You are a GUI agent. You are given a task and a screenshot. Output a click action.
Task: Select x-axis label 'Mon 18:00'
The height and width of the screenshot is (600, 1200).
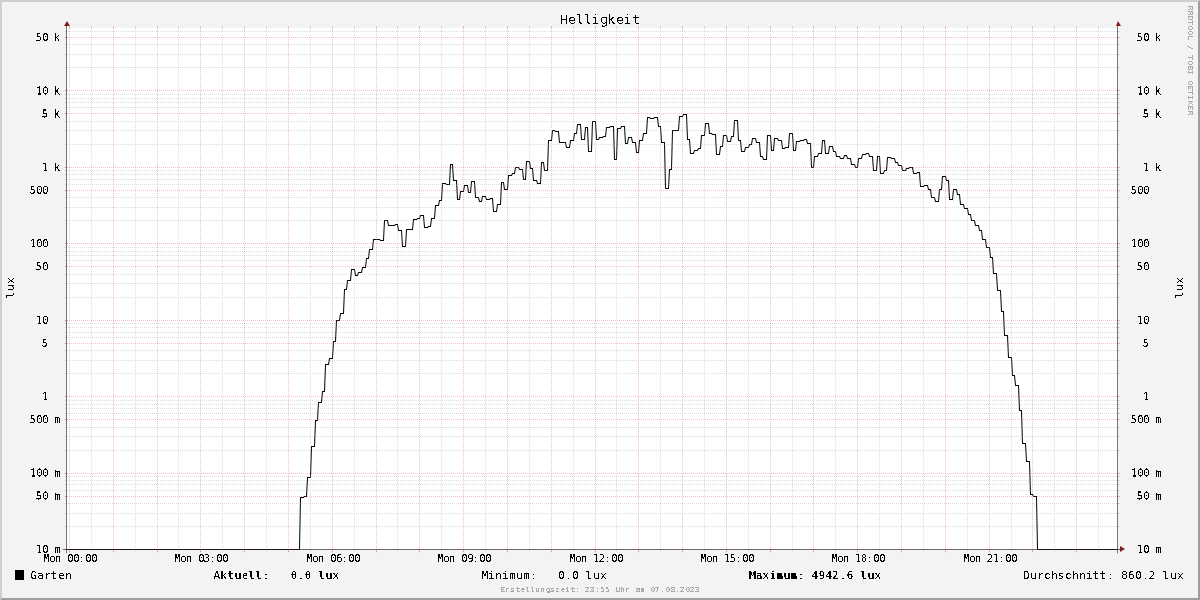[x=858, y=558]
